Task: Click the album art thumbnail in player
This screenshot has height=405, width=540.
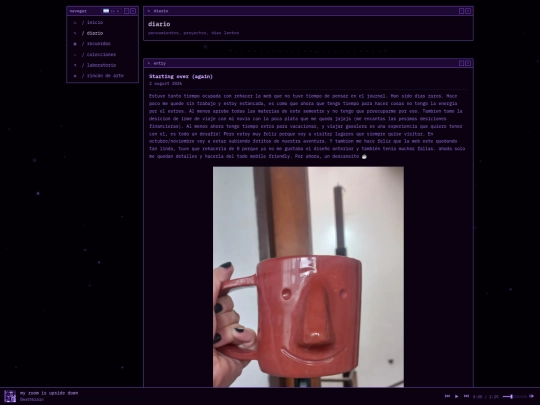Action: [x=10, y=396]
